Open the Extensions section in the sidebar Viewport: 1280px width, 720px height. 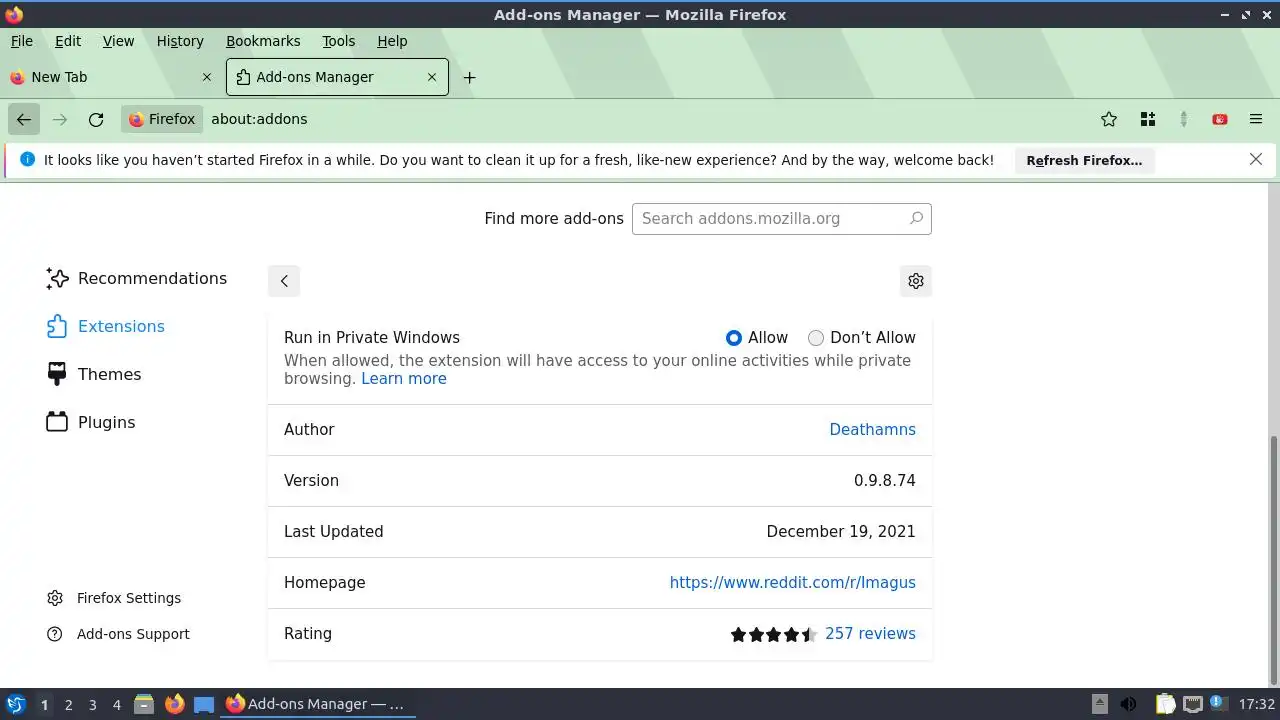(106, 327)
